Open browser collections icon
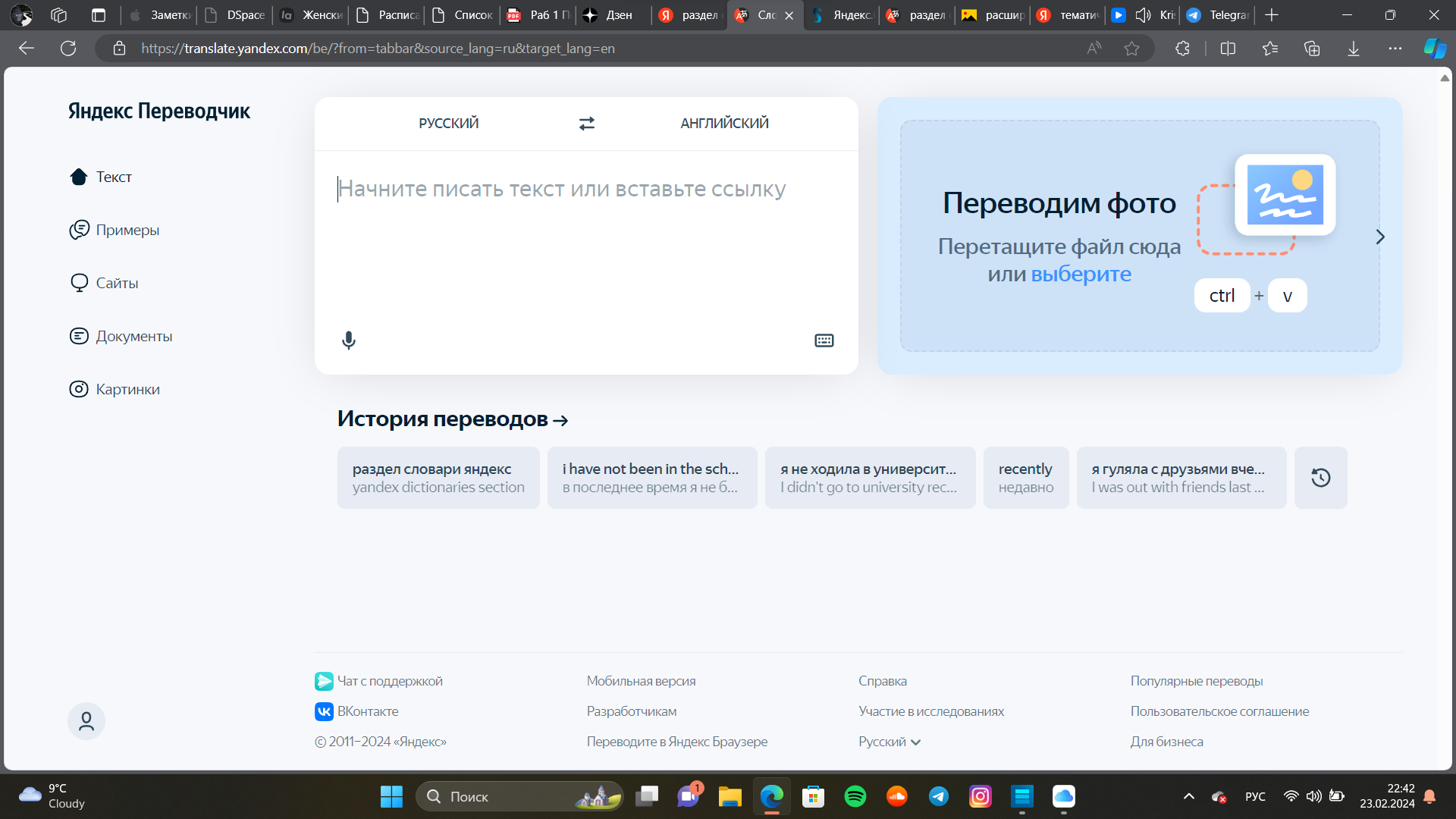The image size is (1456, 819). tap(1312, 49)
